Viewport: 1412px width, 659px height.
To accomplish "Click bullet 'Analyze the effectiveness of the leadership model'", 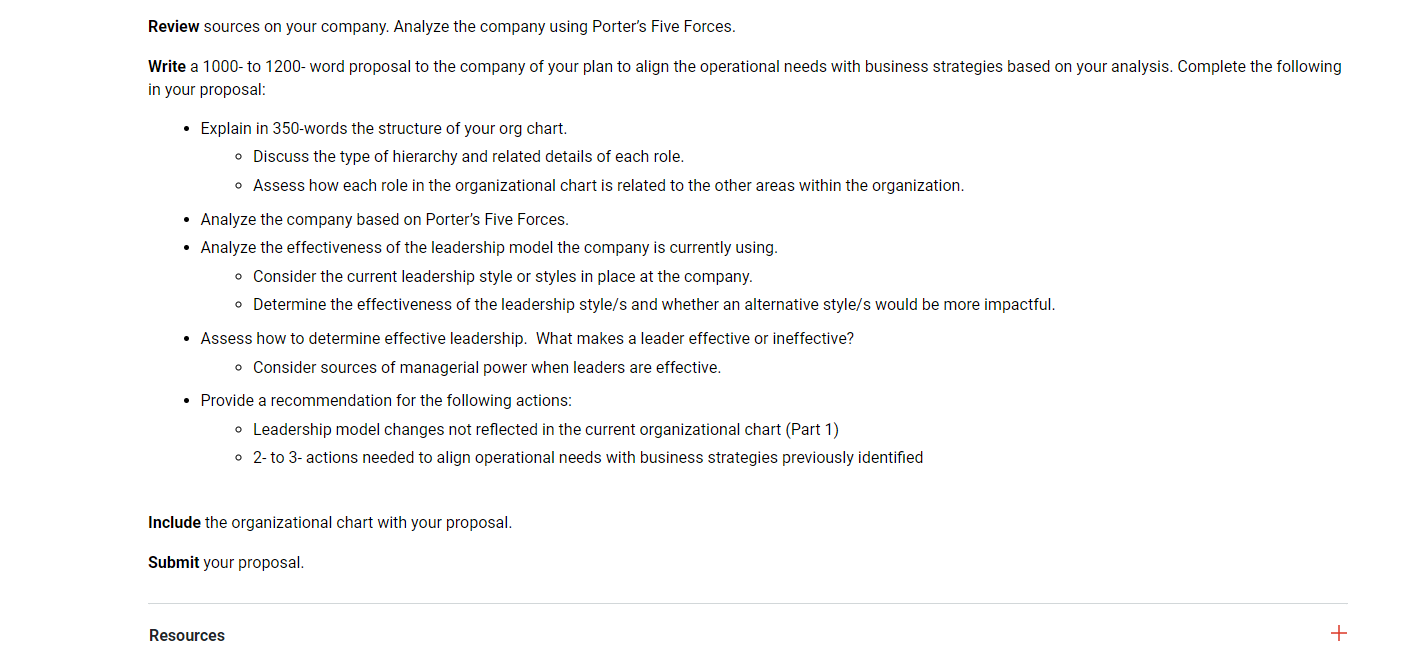I will tap(489, 247).
